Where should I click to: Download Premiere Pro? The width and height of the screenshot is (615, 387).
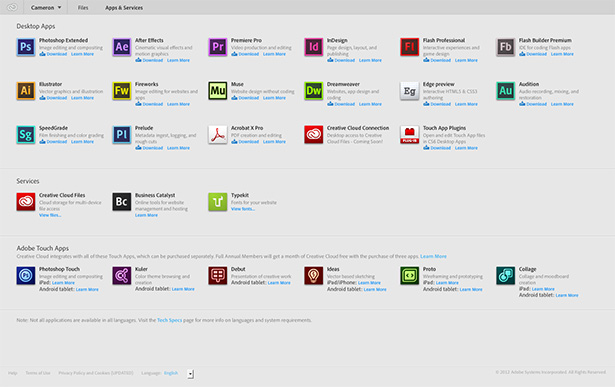point(245,54)
